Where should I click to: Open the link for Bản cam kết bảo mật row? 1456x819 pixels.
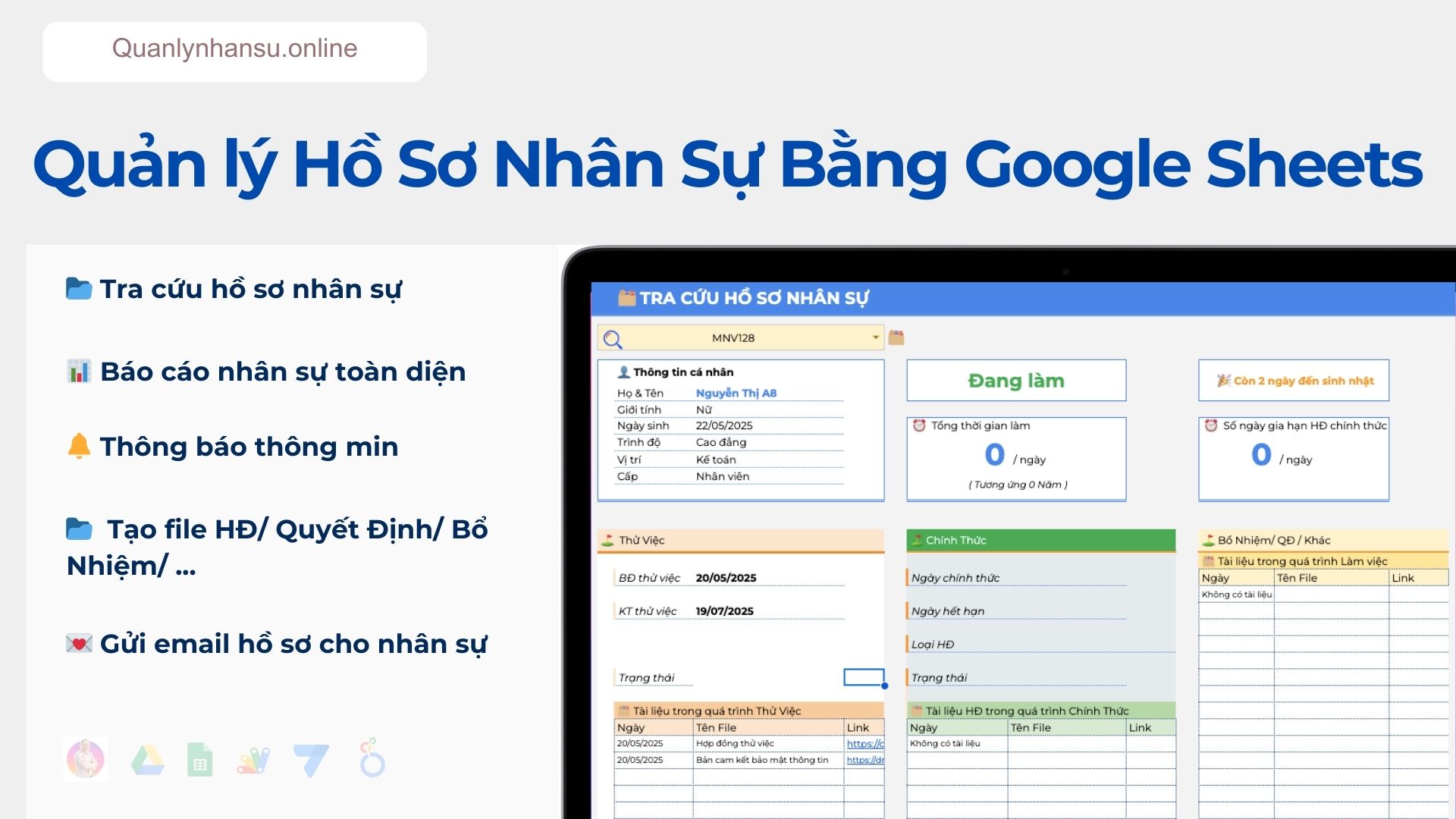(865, 760)
